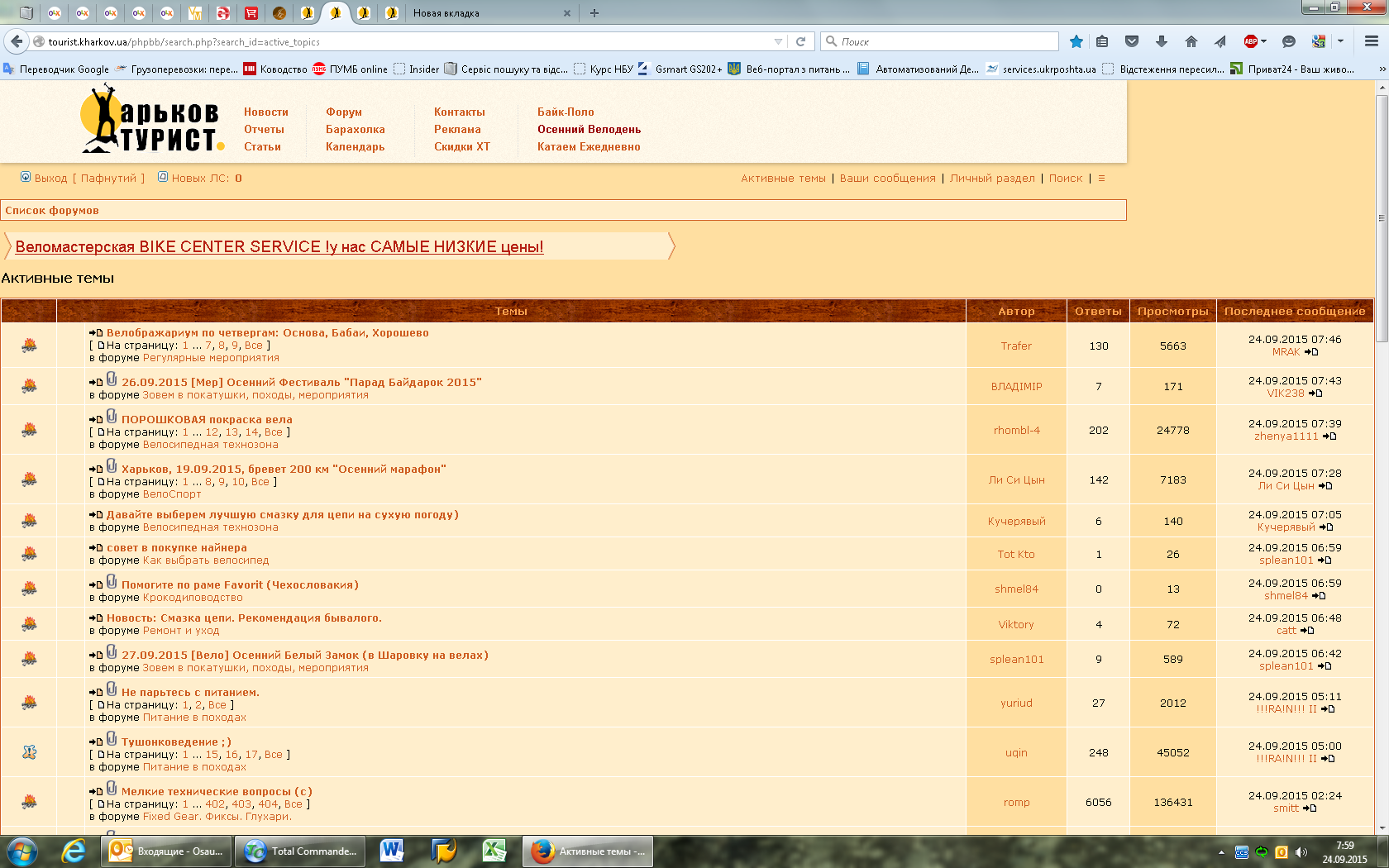Click the Харьков Турист site logo
The height and width of the screenshot is (868, 1389).
click(151, 121)
